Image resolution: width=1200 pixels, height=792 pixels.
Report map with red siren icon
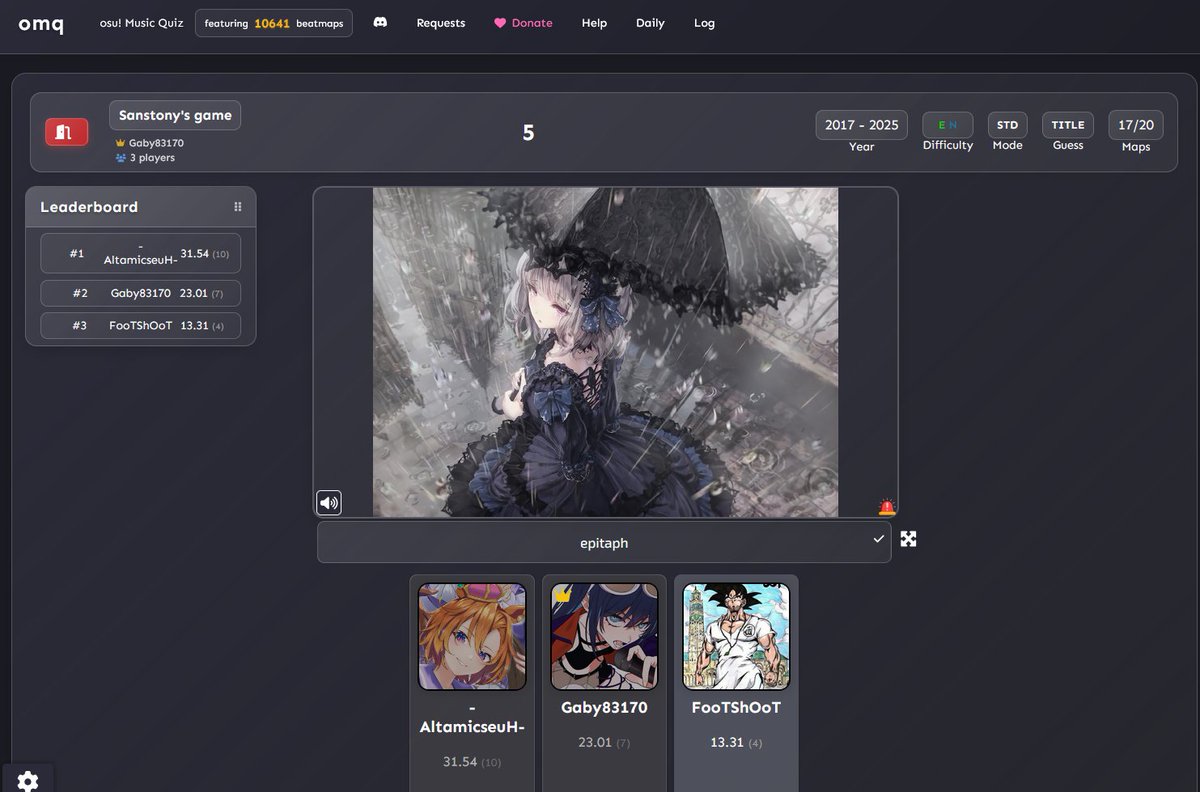(x=886, y=507)
